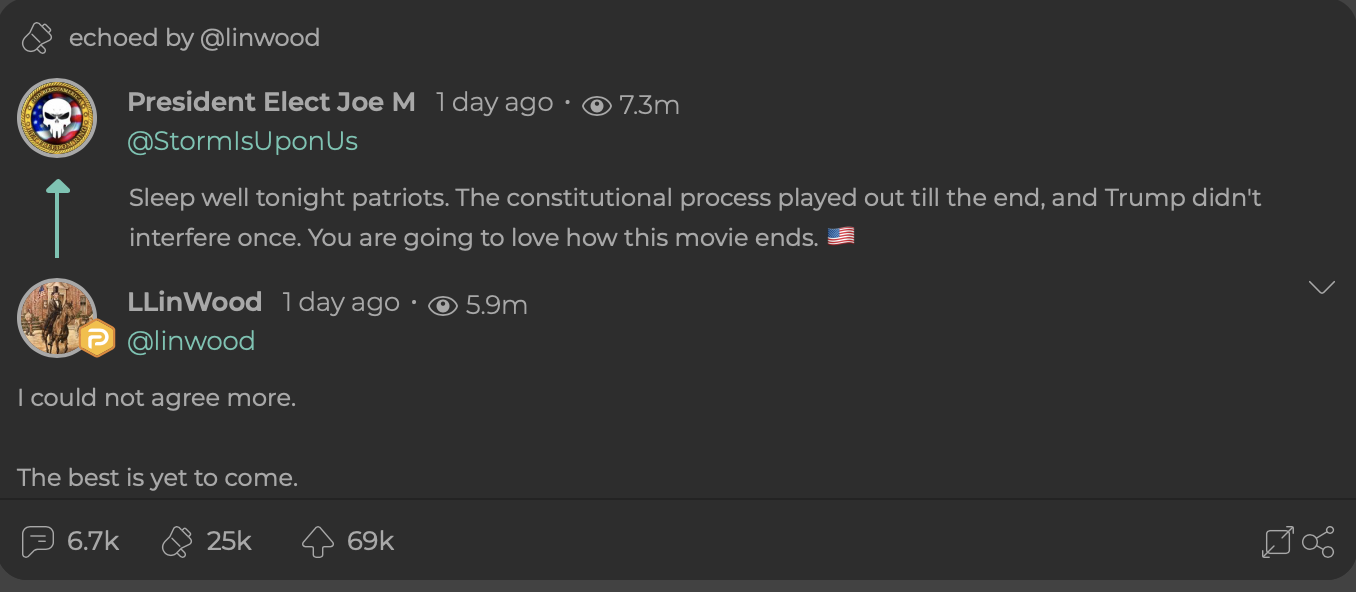Click the echo icon beside 'echoed by @linwood'

pyautogui.click(x=37, y=38)
